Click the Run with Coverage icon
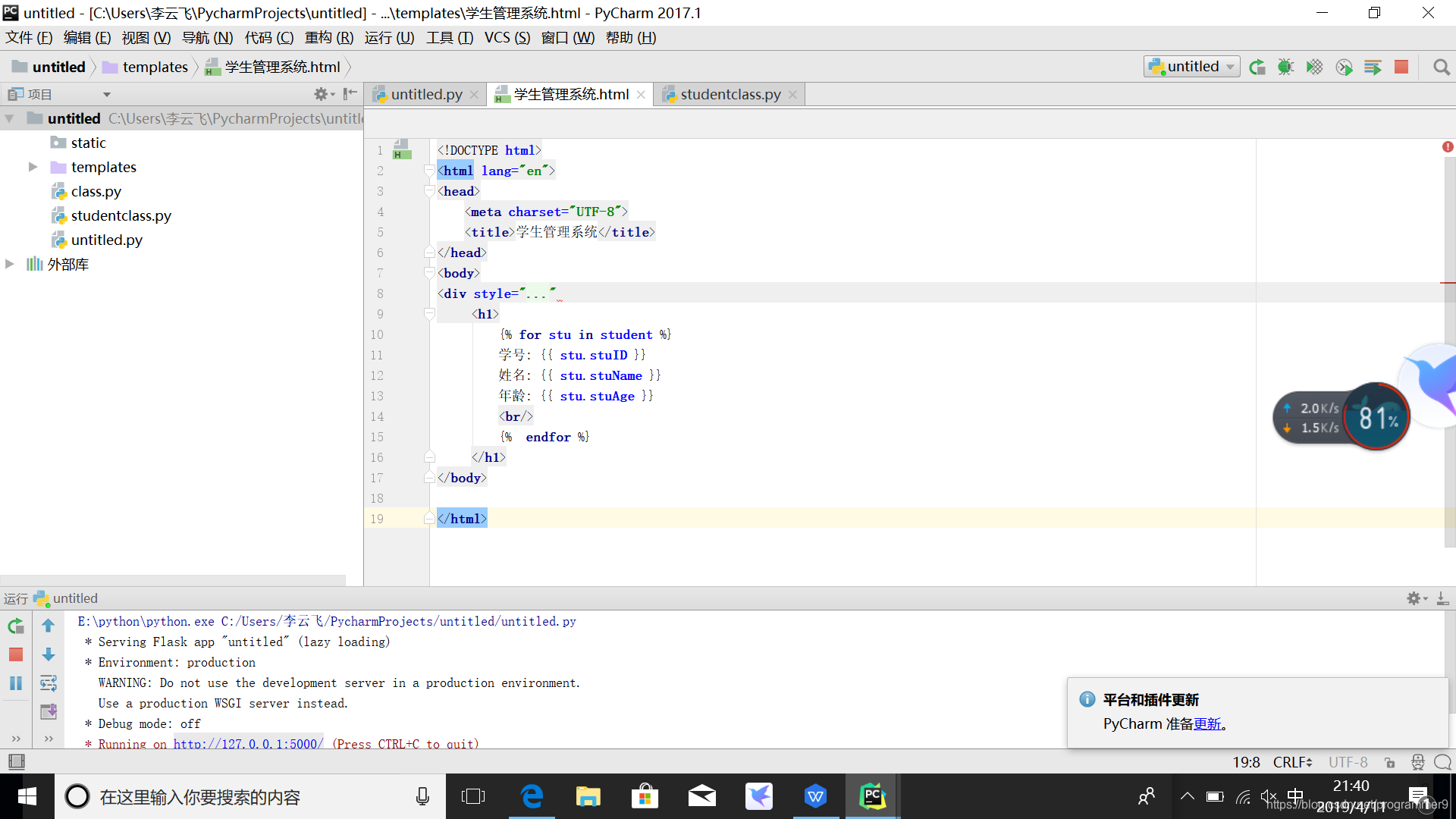This screenshot has height=819, width=1456. [x=1314, y=67]
